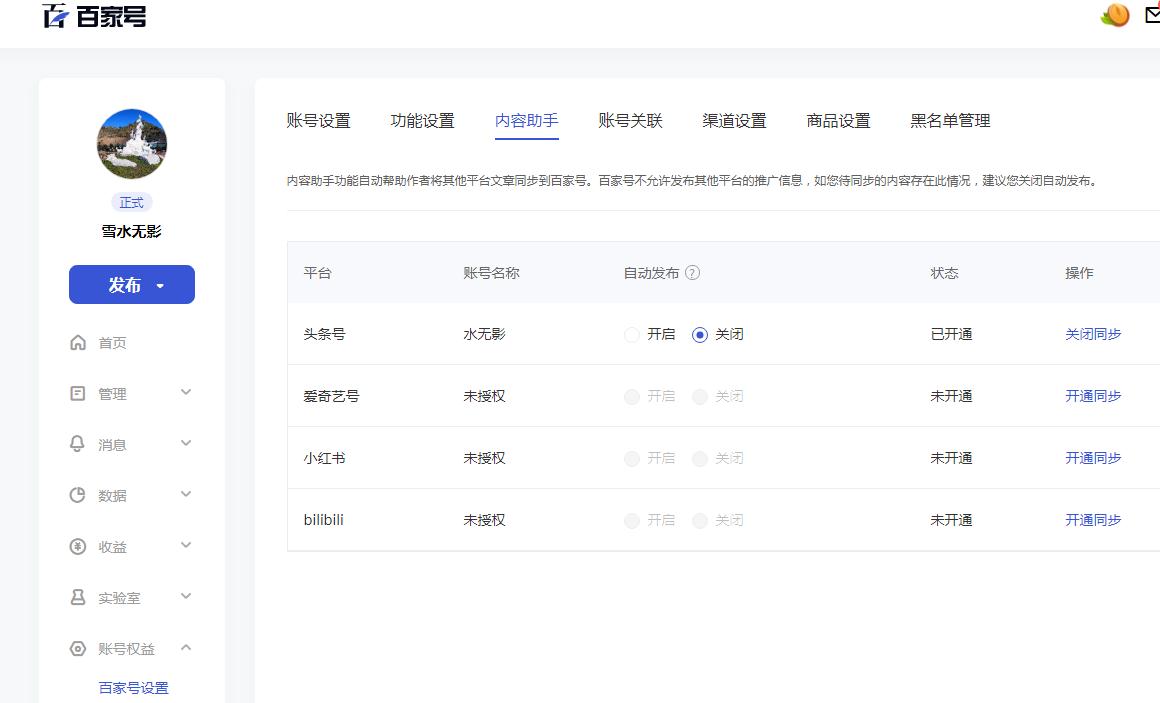Viewport: 1160px width, 703px height.
Task: Switch to the 黑名单管理 tab
Action: pos(950,121)
